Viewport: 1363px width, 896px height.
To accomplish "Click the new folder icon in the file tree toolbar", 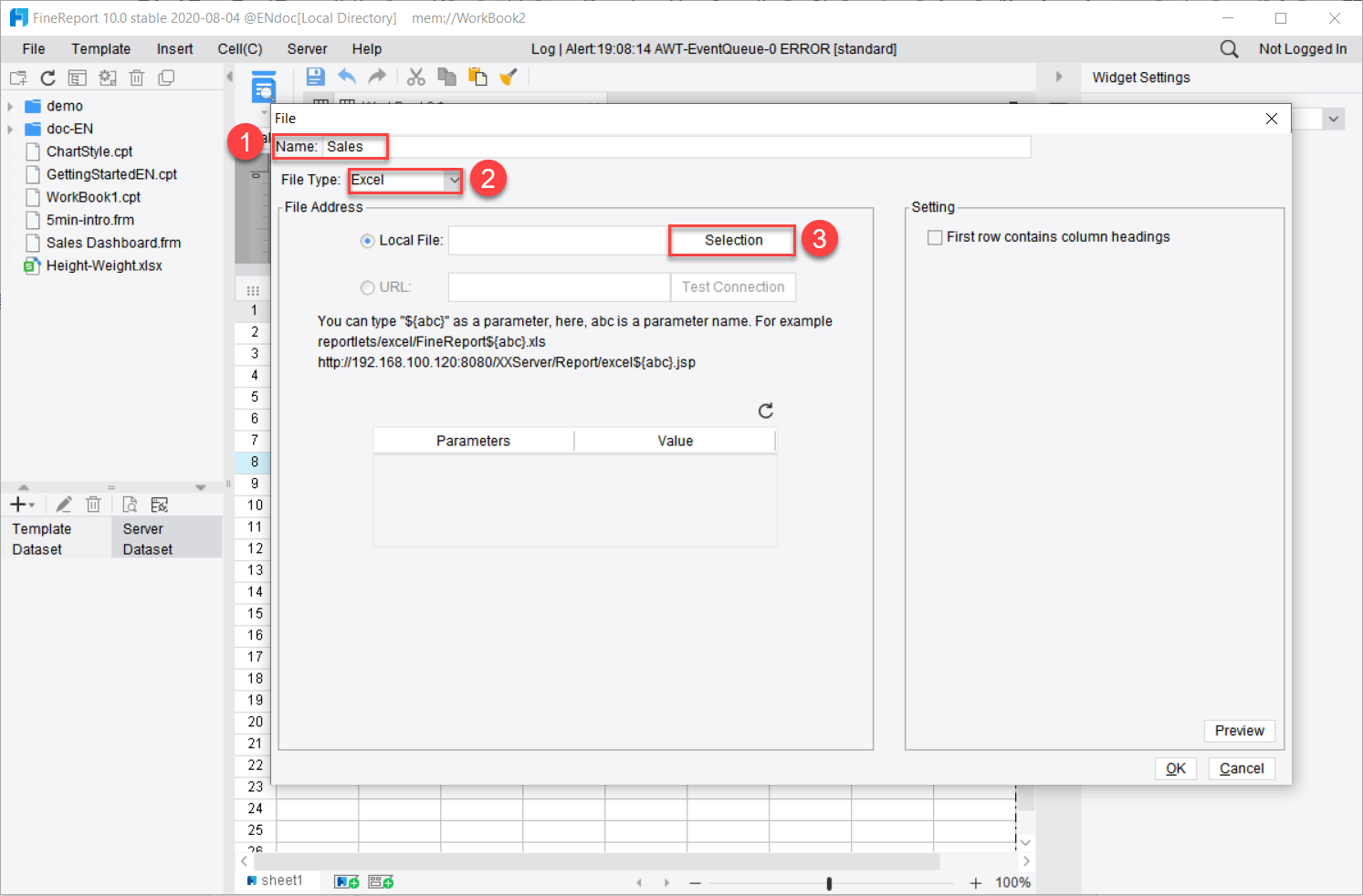I will [x=18, y=78].
